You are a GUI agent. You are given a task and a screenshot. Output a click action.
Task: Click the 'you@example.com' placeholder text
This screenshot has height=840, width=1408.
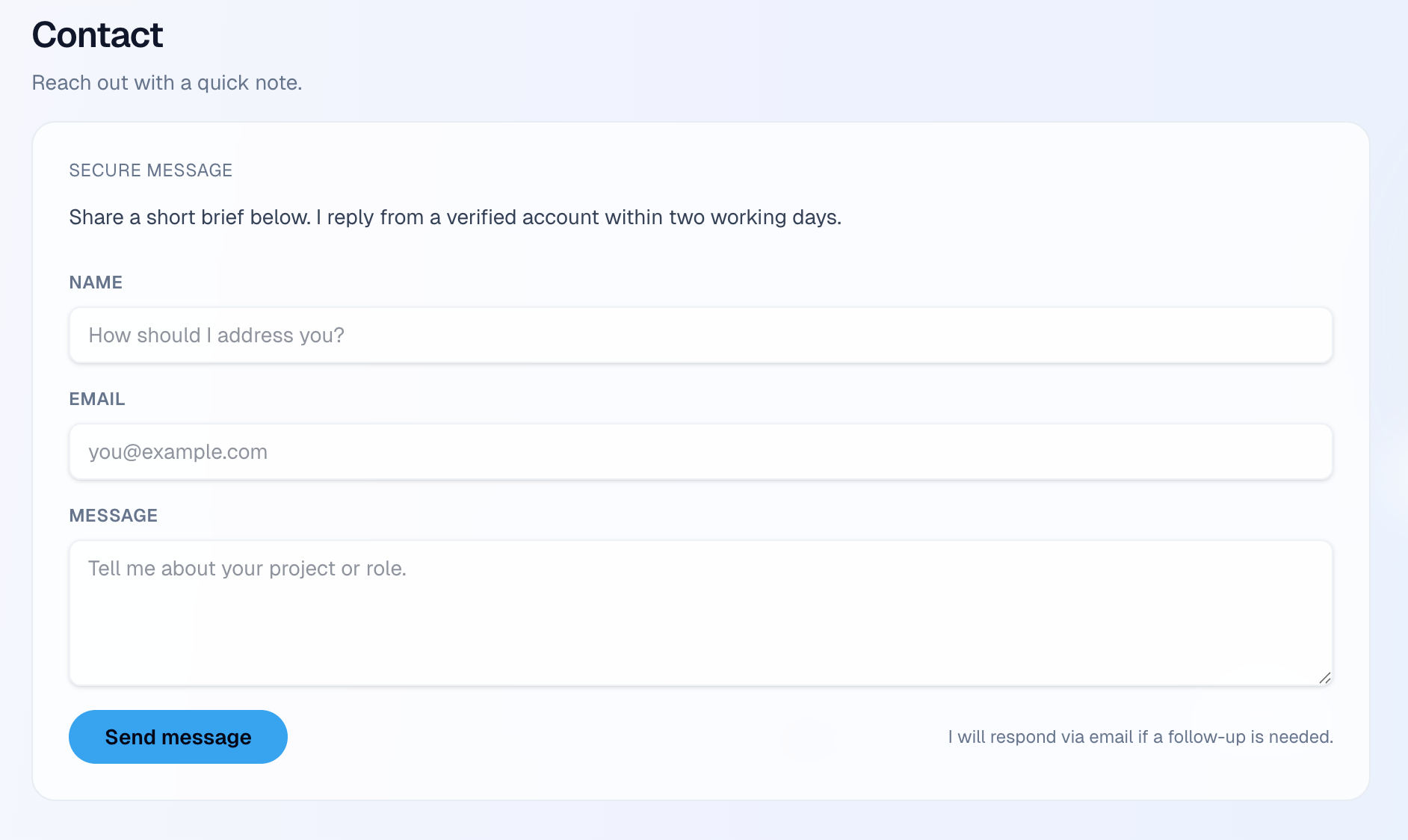tap(178, 452)
